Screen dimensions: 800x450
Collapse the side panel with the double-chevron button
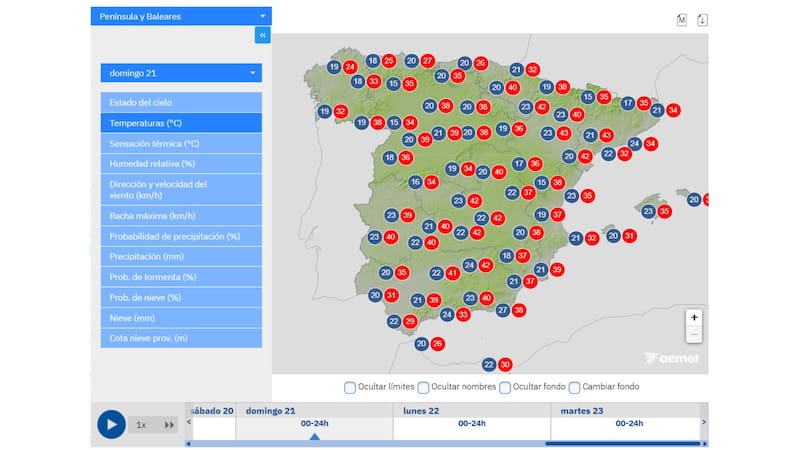[x=262, y=35]
